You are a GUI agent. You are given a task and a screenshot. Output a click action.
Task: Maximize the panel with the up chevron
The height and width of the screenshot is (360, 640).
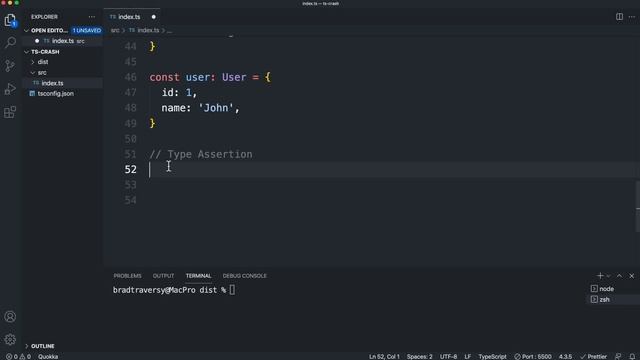[619, 276]
